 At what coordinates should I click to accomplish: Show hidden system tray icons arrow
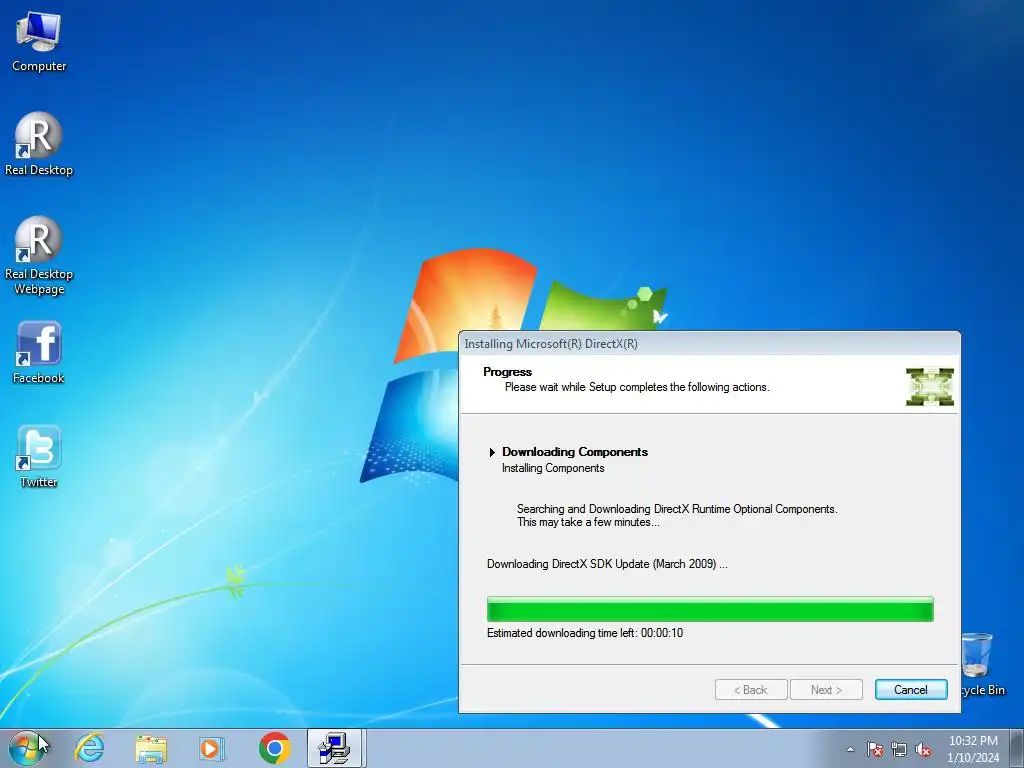[x=850, y=749]
